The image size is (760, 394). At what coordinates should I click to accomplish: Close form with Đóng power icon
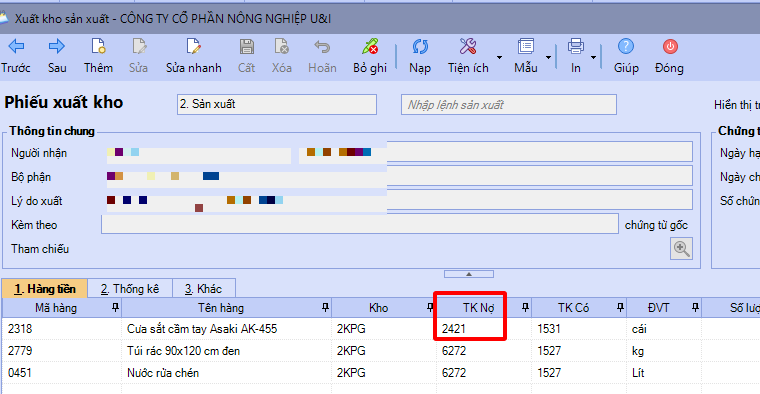(670, 47)
